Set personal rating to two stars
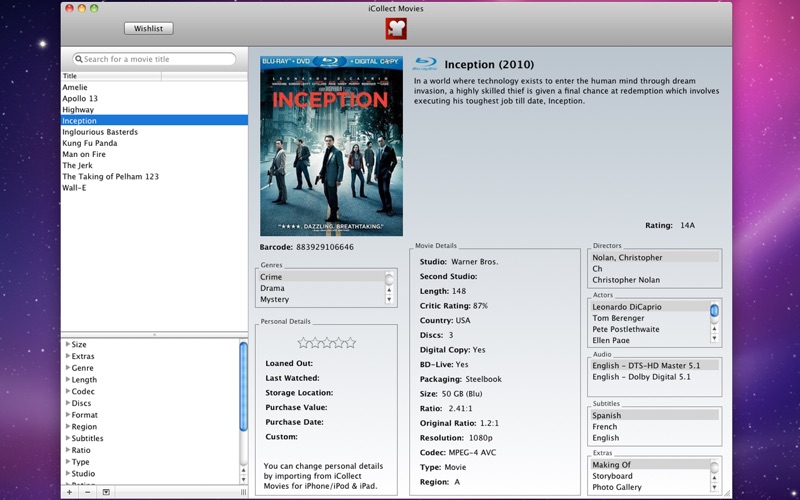 (x=315, y=343)
